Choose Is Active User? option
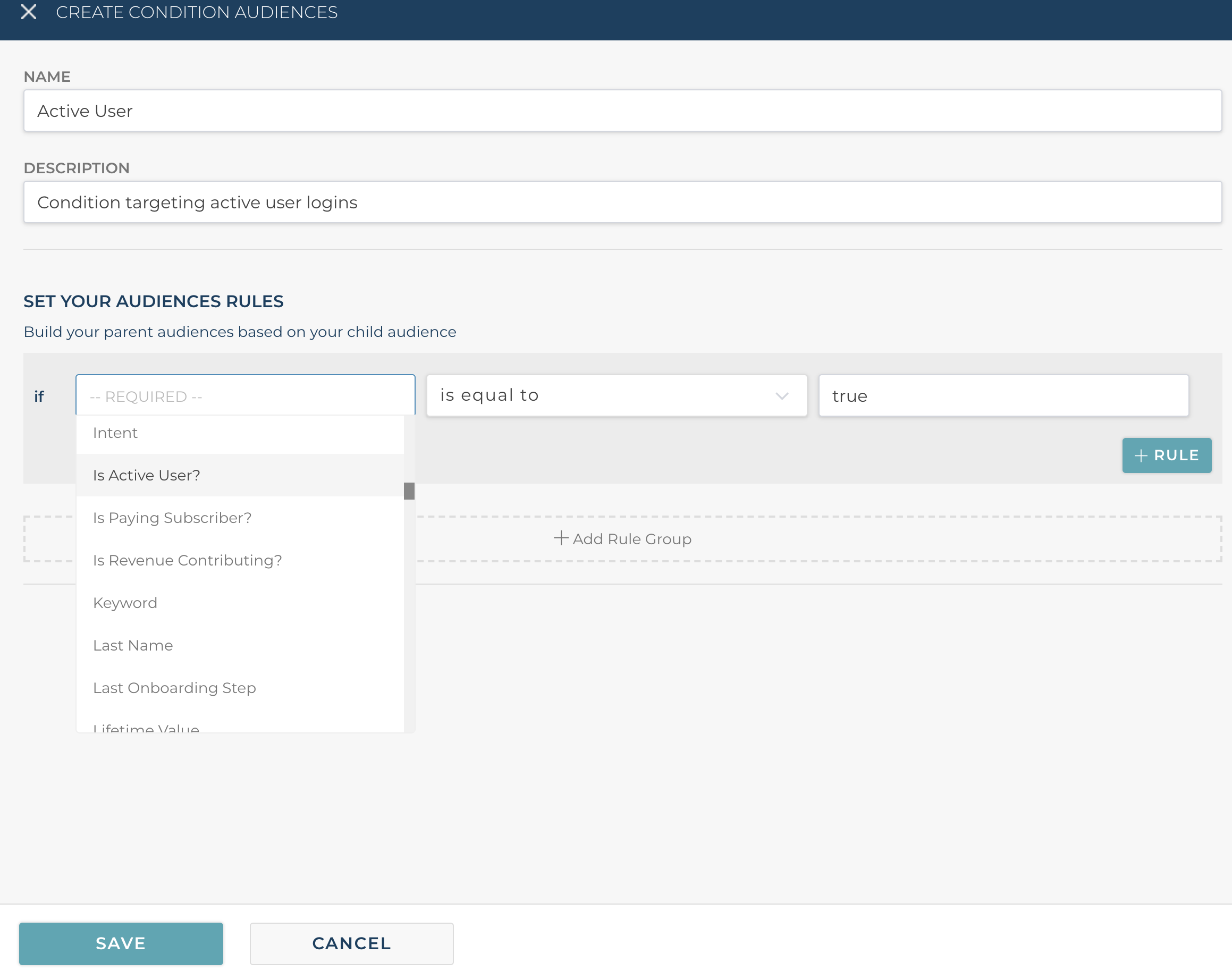Screen dimensions: 1232x979 pos(147,475)
